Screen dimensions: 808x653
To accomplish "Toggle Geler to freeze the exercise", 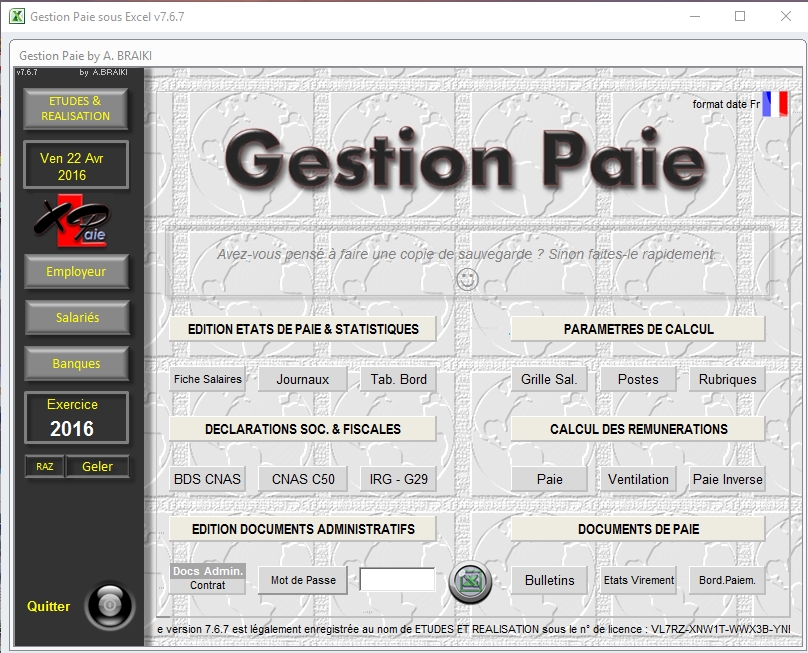I will [97, 466].
